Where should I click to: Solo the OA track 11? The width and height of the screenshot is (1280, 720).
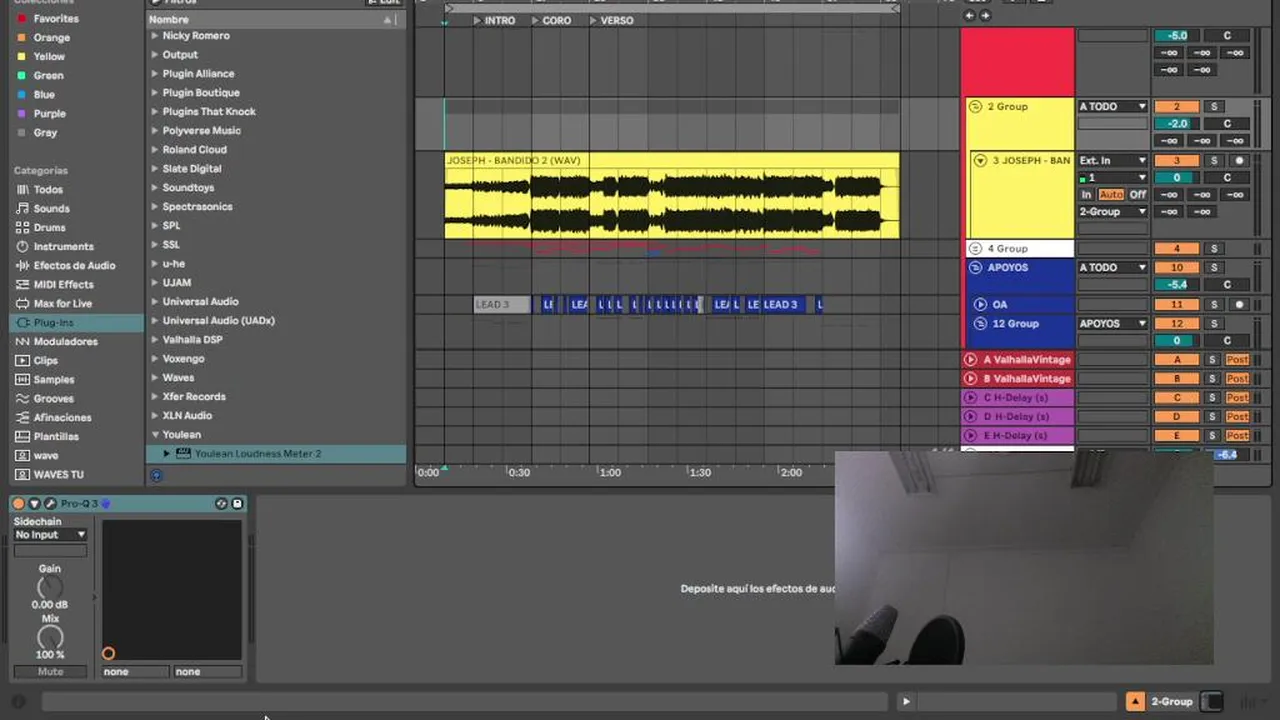(x=1214, y=305)
